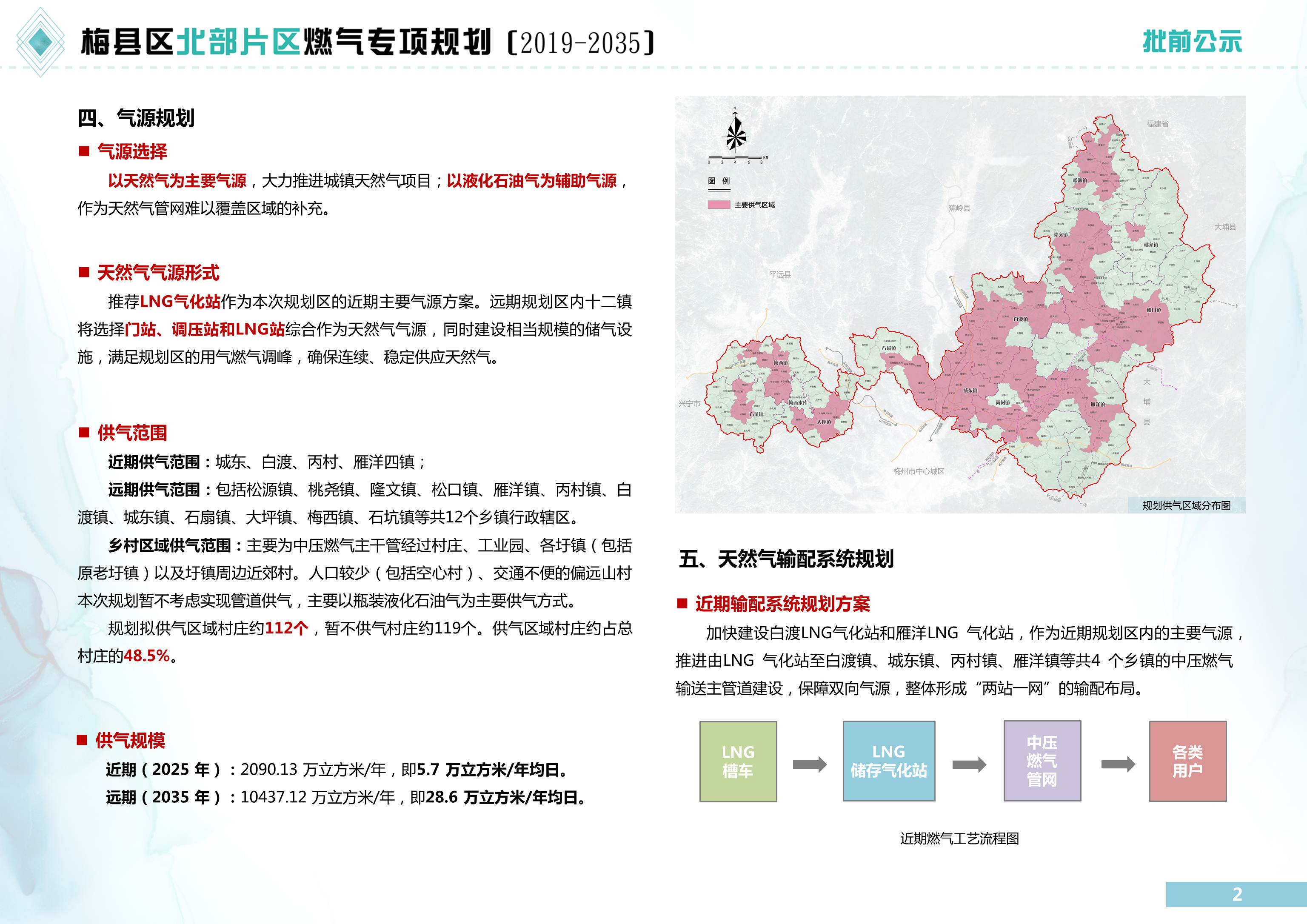
Task: Click the arrow pointing to 各类用户 box
Action: click(1117, 764)
